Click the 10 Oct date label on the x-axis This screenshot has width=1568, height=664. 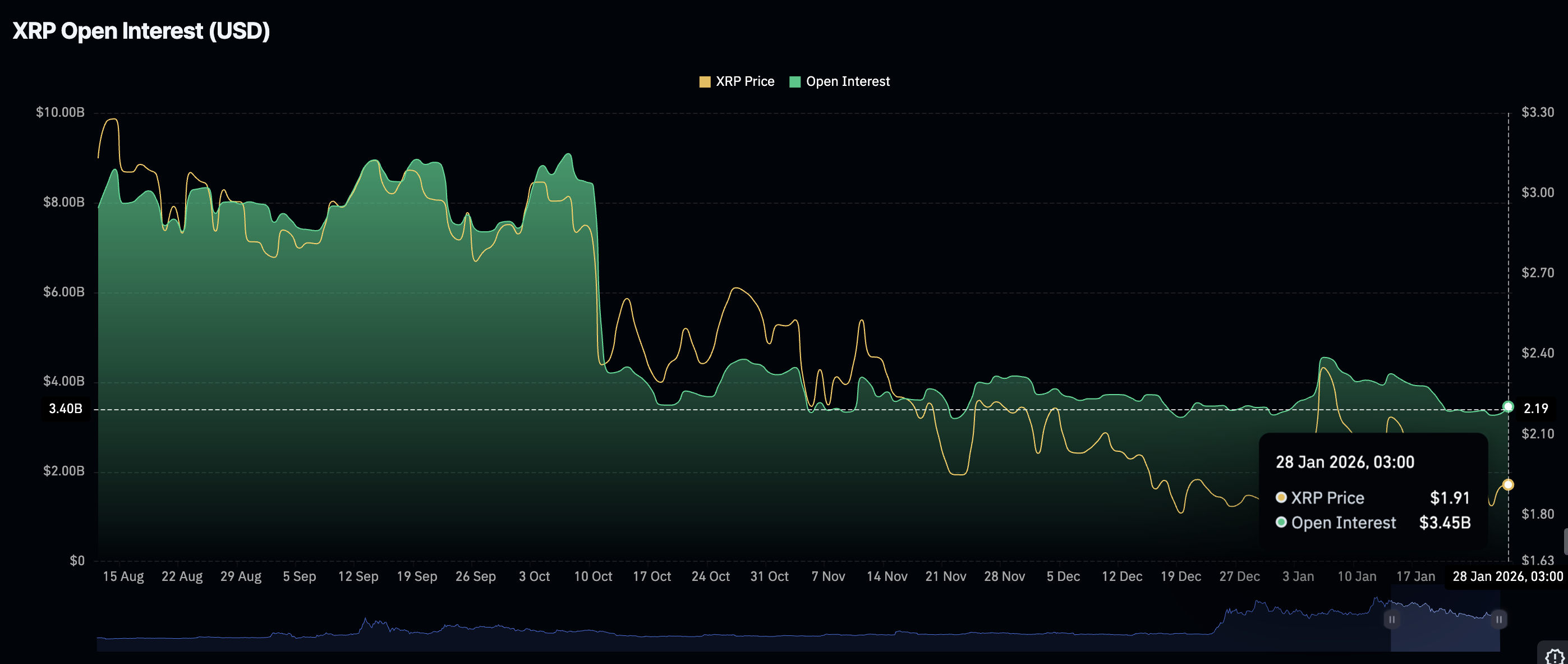tap(593, 576)
